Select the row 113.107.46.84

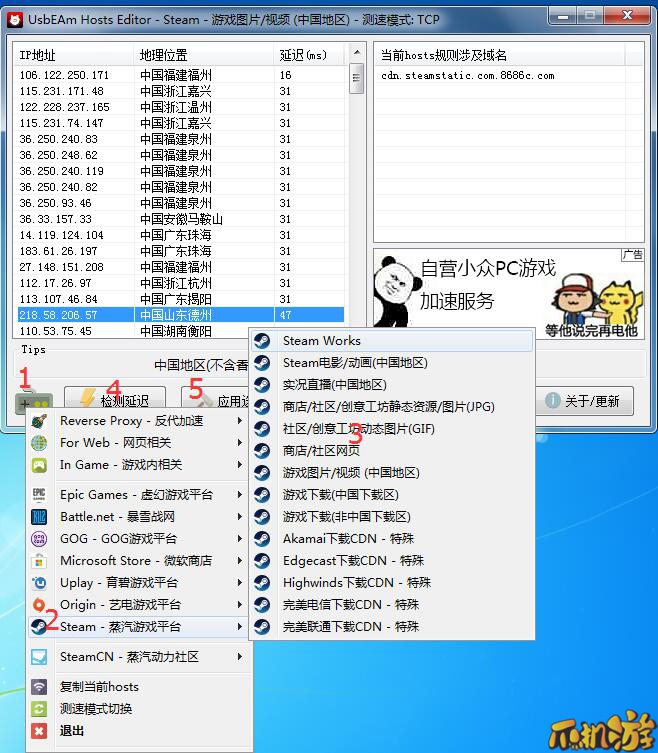coord(181,299)
